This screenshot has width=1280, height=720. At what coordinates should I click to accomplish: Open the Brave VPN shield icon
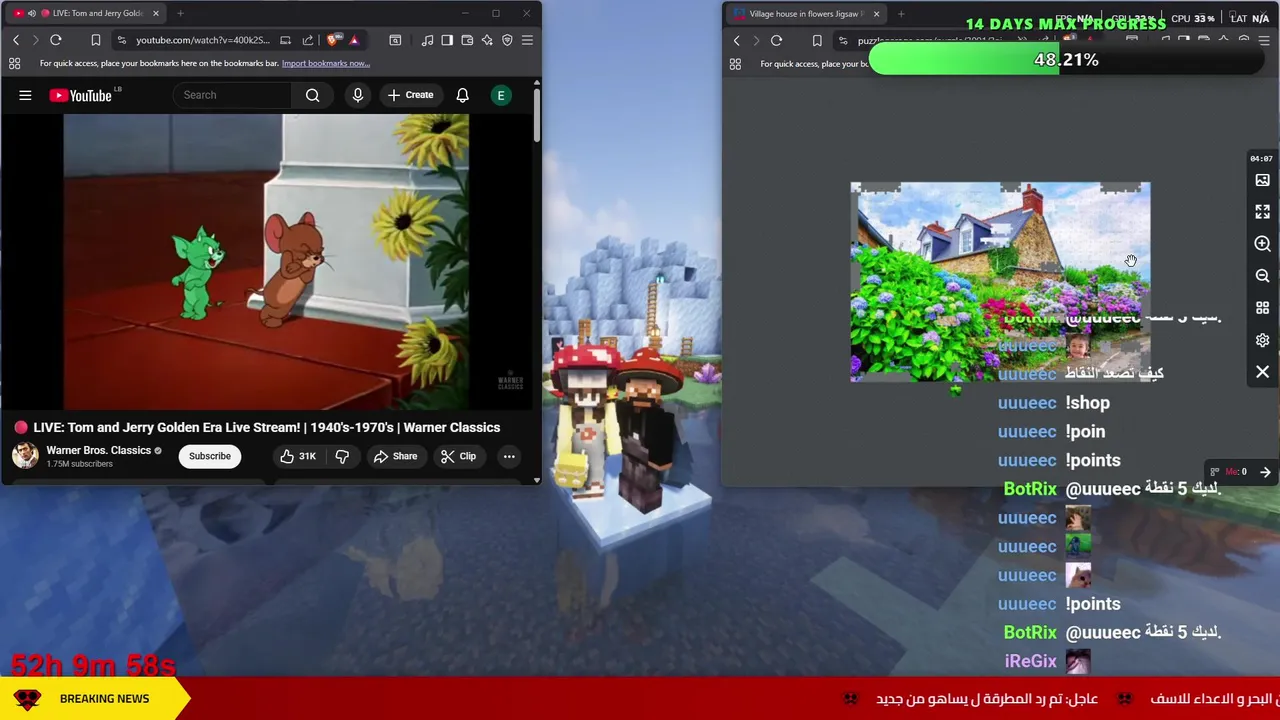coord(507,40)
